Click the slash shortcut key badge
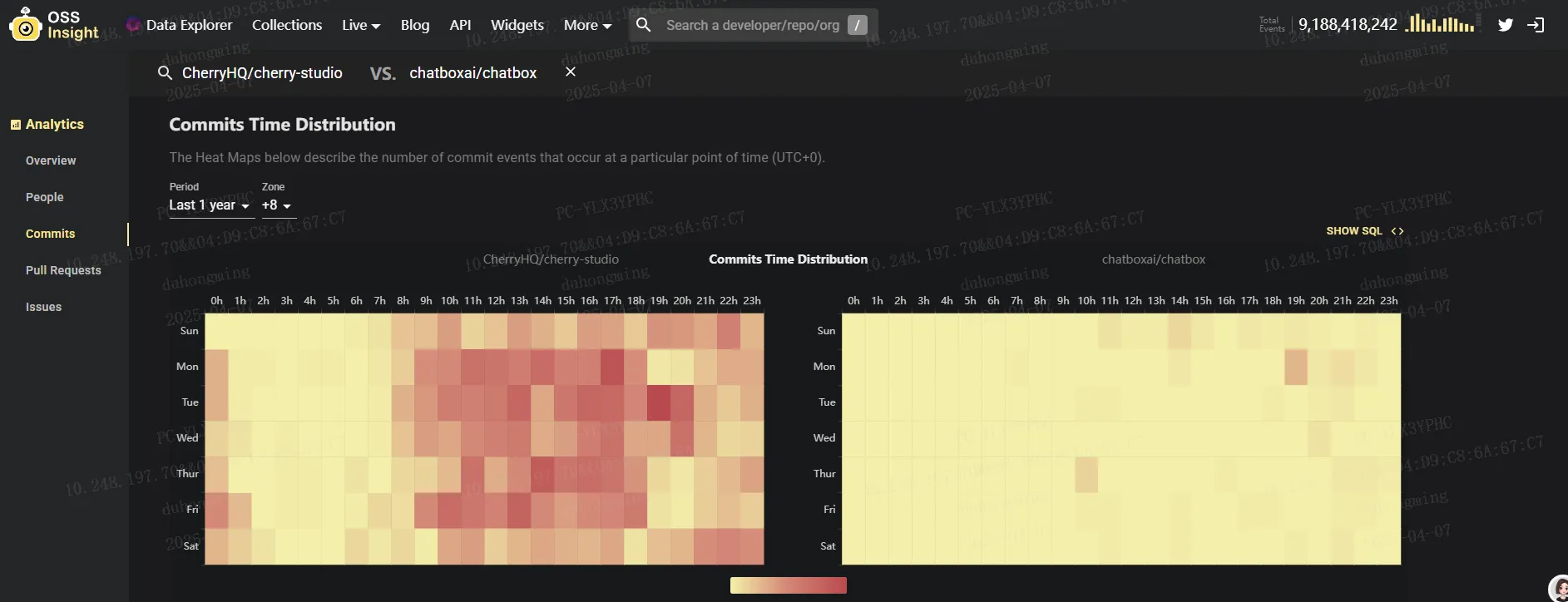The width and height of the screenshot is (1568, 602). point(857,25)
